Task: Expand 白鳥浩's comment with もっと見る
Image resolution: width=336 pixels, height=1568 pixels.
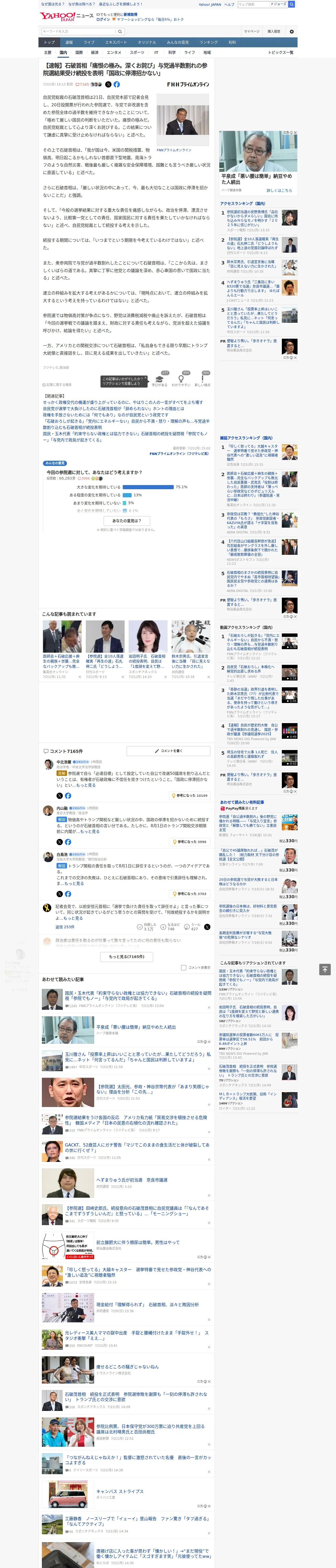Action: tap(74, 883)
